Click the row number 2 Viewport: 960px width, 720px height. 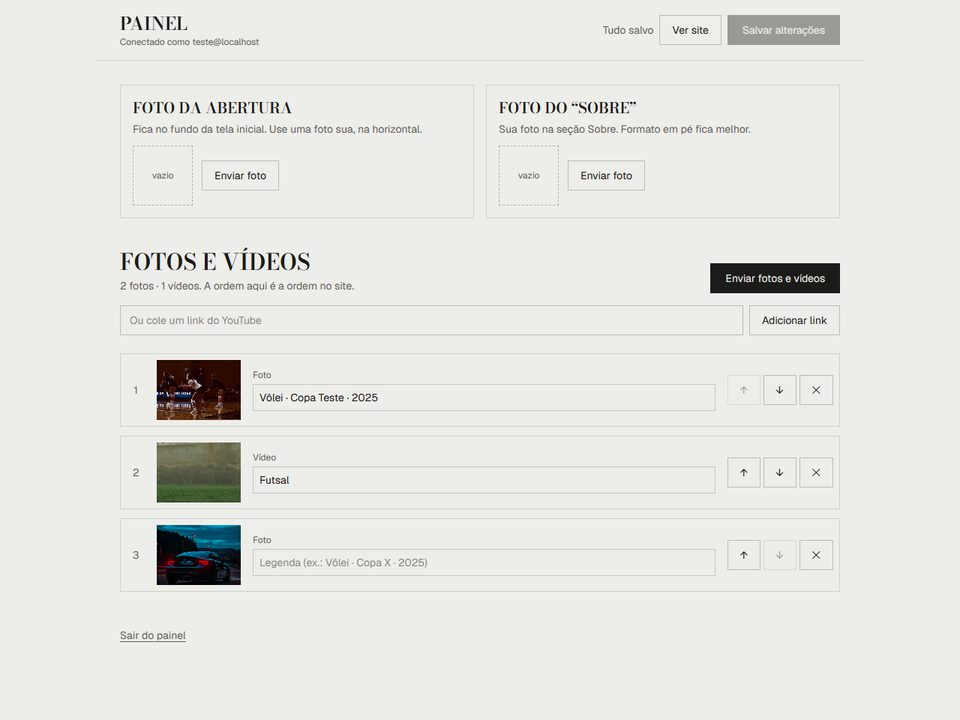[x=136, y=473]
